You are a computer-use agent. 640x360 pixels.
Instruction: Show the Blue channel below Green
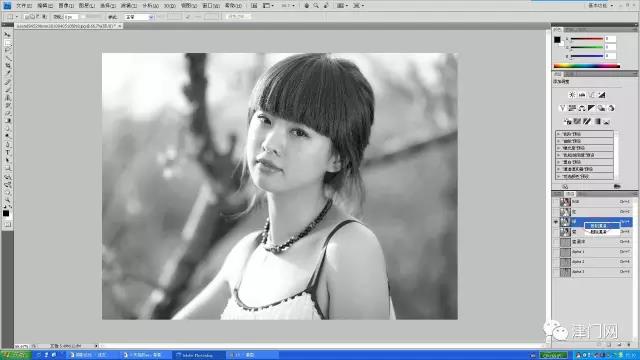point(556,232)
